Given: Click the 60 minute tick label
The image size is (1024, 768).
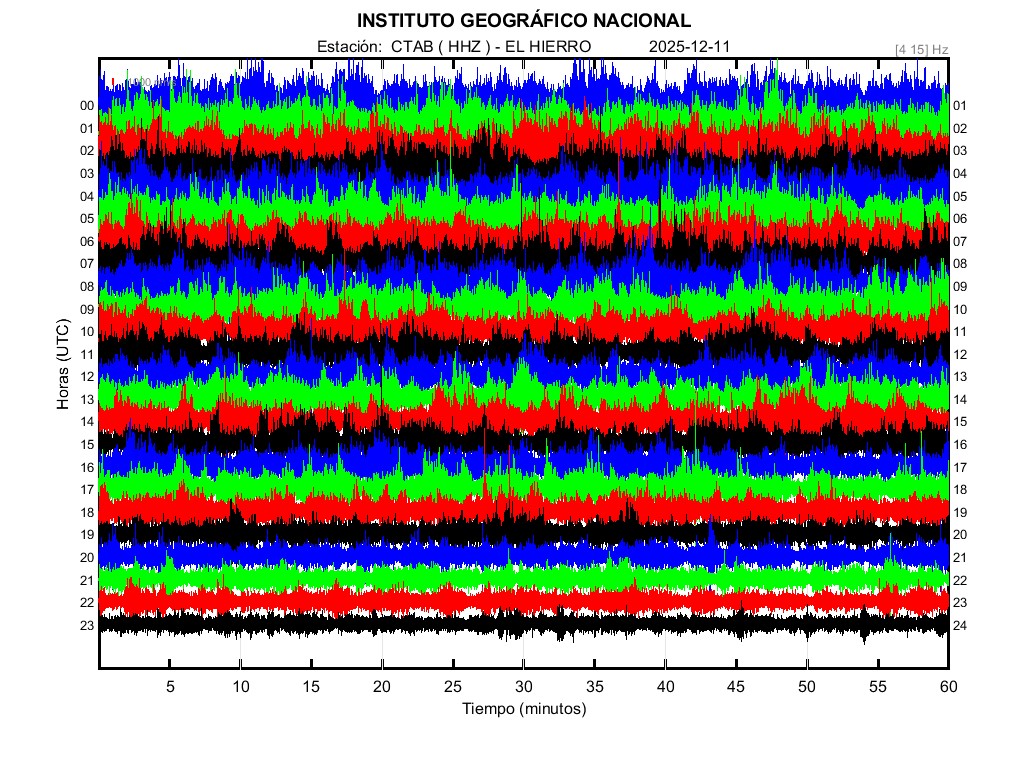Looking at the screenshot, I should click(x=948, y=687).
